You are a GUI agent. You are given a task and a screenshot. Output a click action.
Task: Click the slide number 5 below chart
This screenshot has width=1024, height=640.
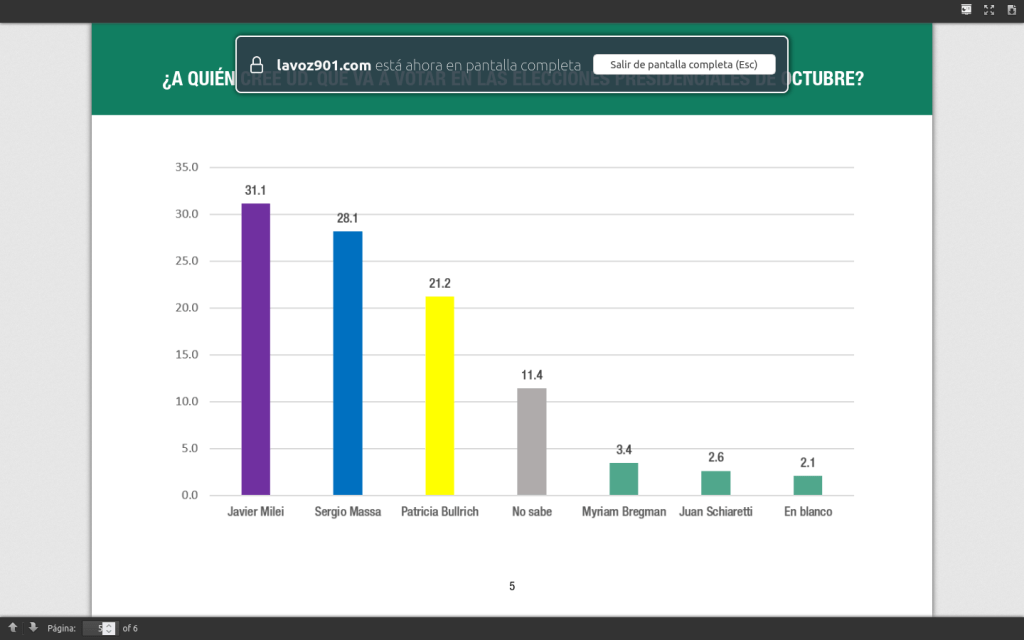point(512,586)
